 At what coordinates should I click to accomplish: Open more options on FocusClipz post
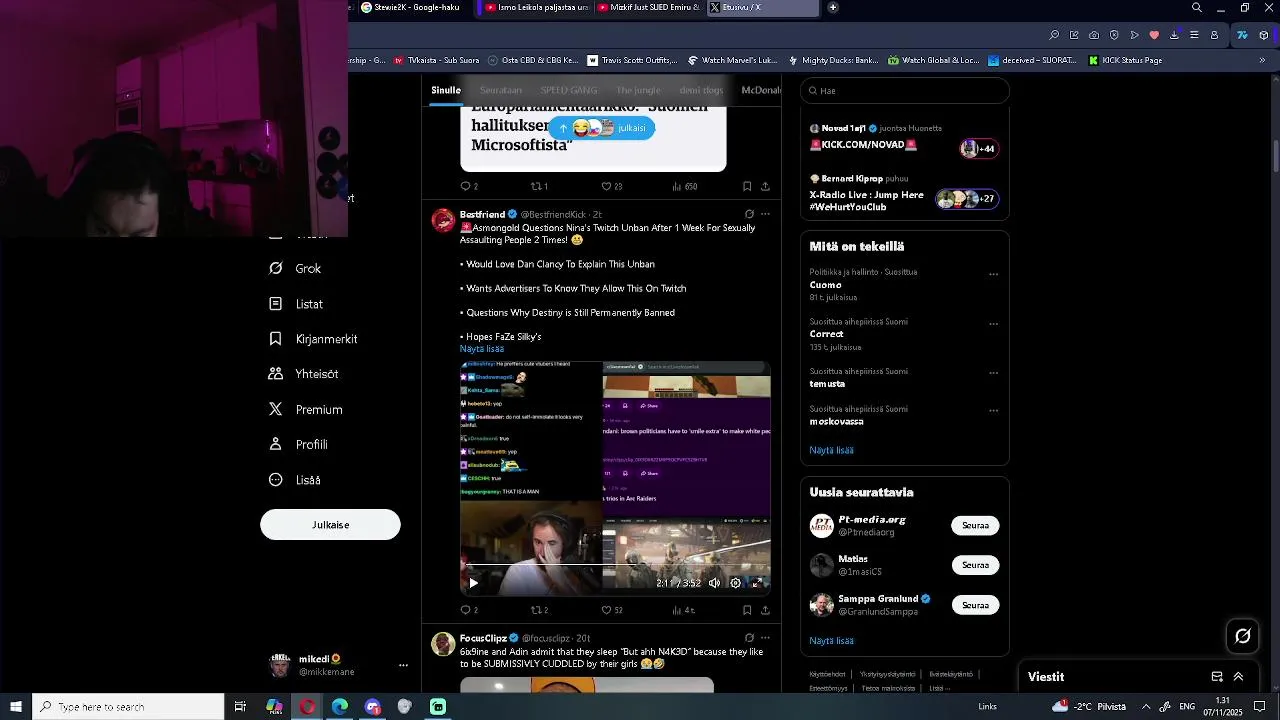[765, 638]
